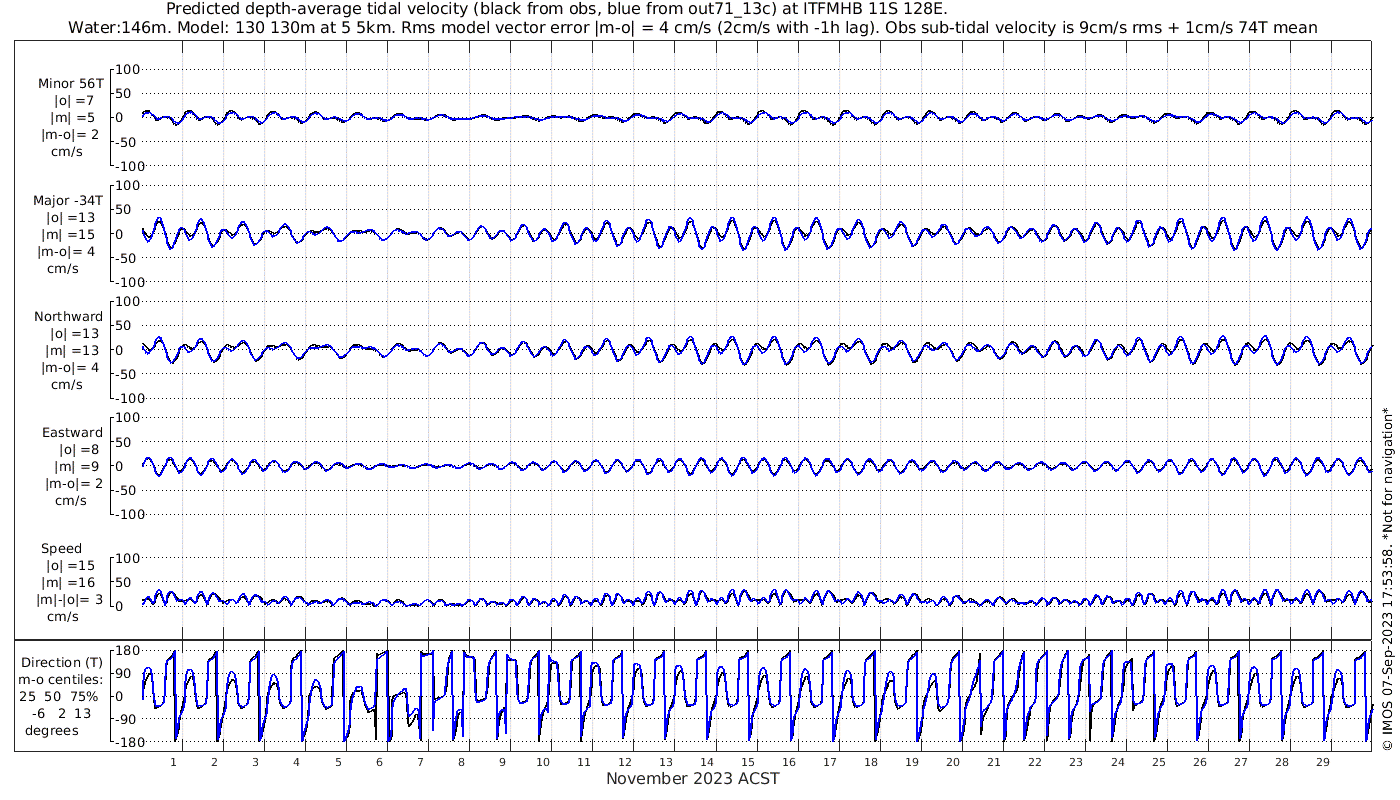Click day tick label '10' on time axis

coord(543,761)
